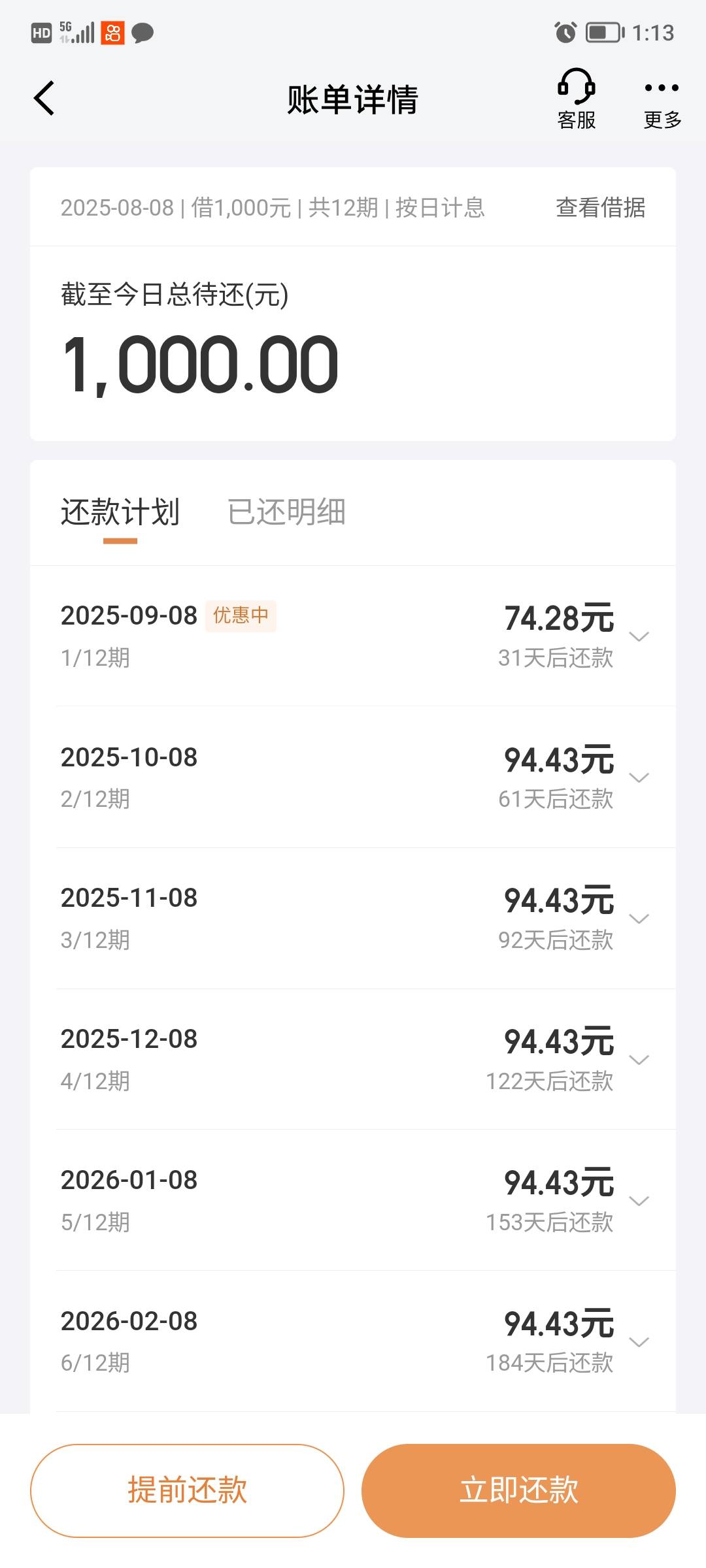Screen dimensions: 706x1568
Task: Tap the alarm clock status icon
Action: pos(565,32)
